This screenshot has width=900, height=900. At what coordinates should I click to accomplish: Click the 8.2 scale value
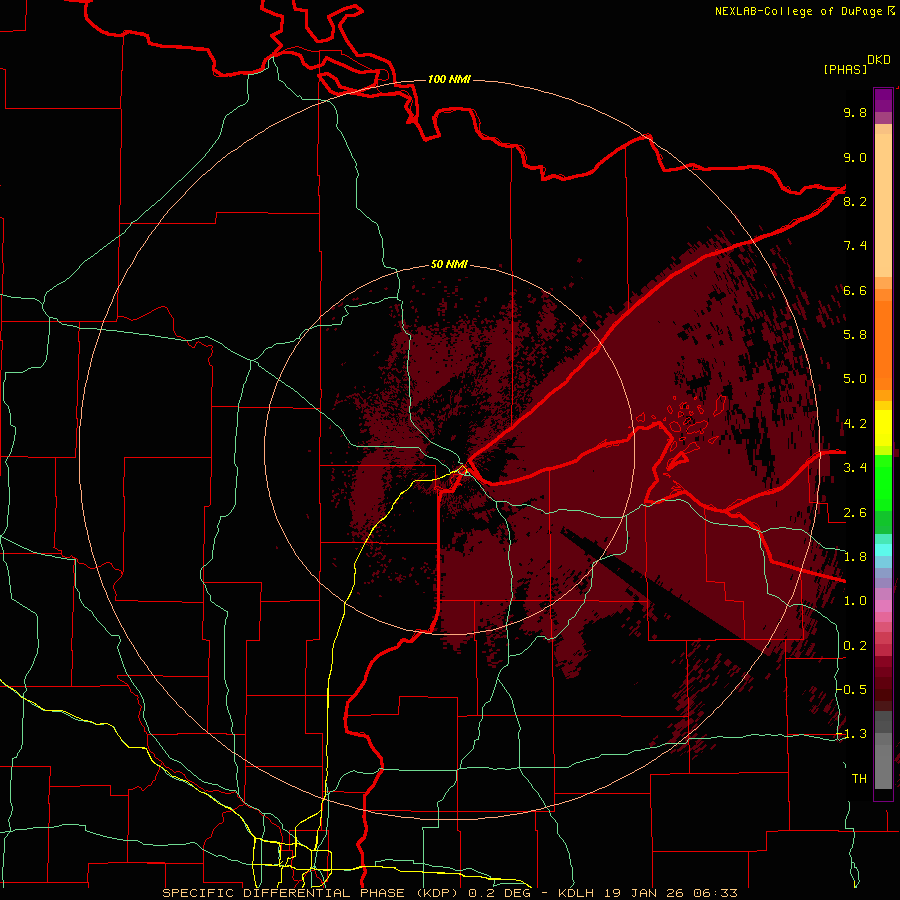coord(855,201)
